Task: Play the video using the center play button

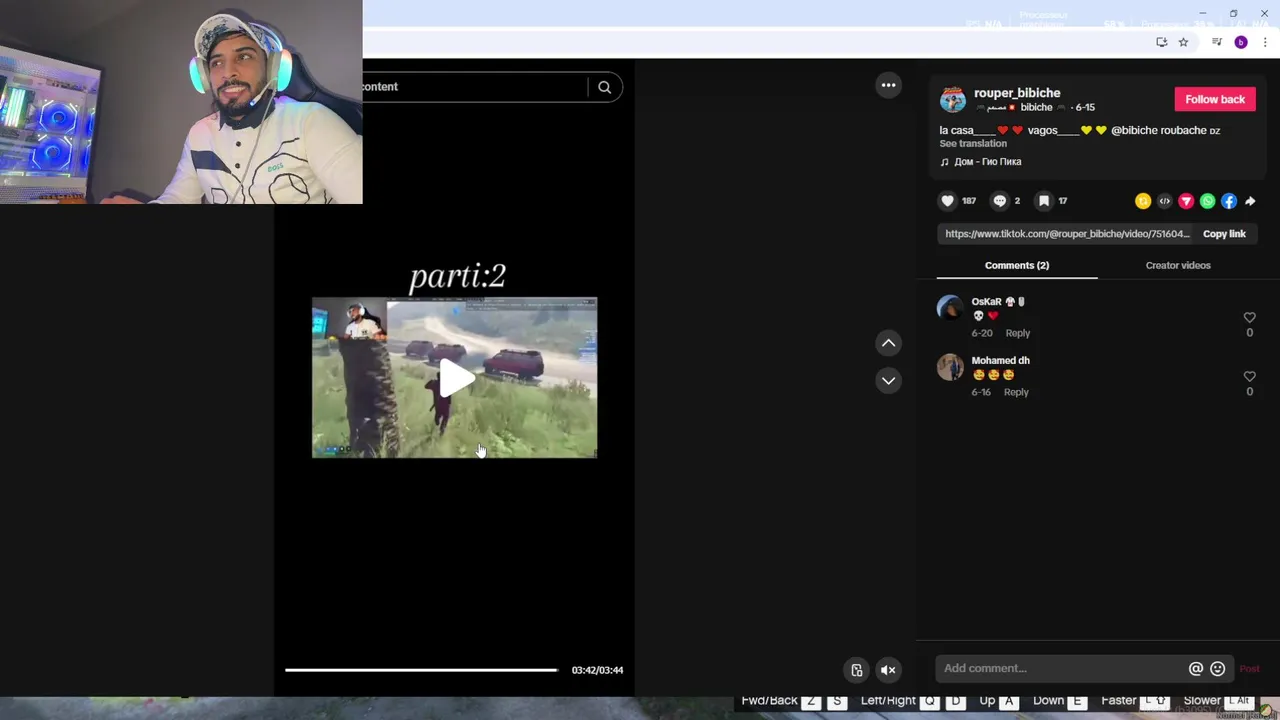Action: 456,378
